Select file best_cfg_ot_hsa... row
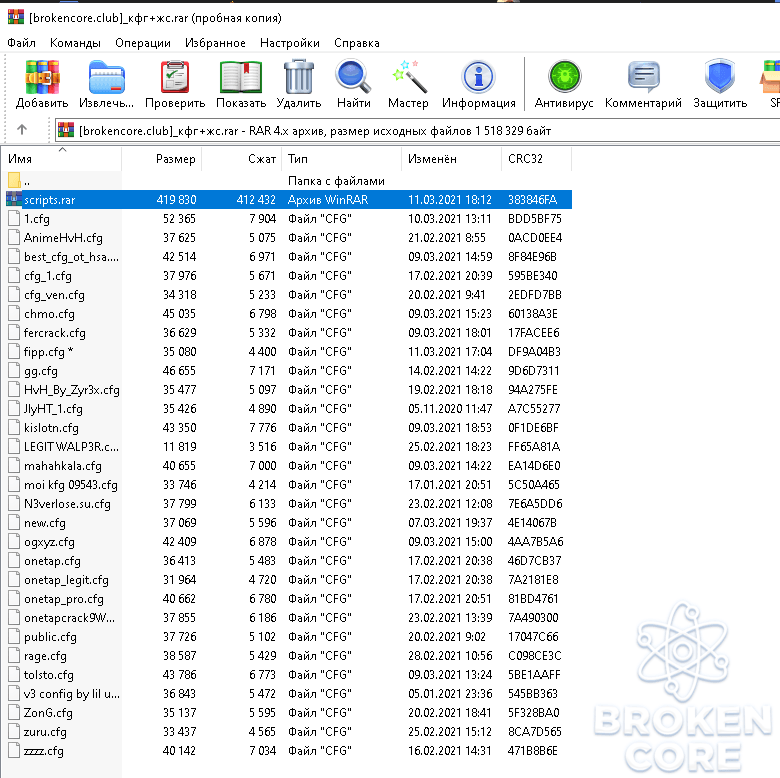 coord(289,257)
